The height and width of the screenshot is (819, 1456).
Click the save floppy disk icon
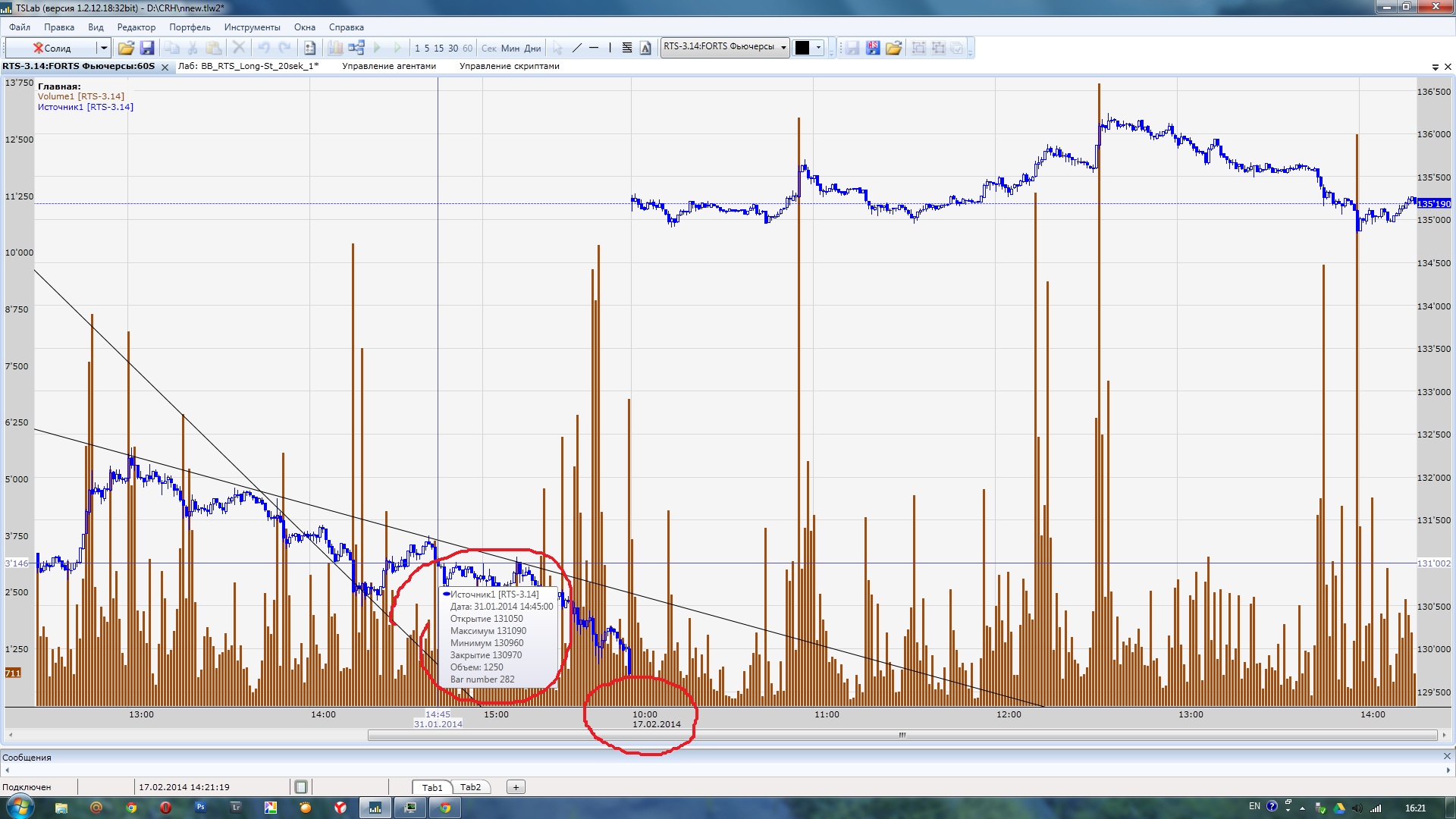pos(147,48)
